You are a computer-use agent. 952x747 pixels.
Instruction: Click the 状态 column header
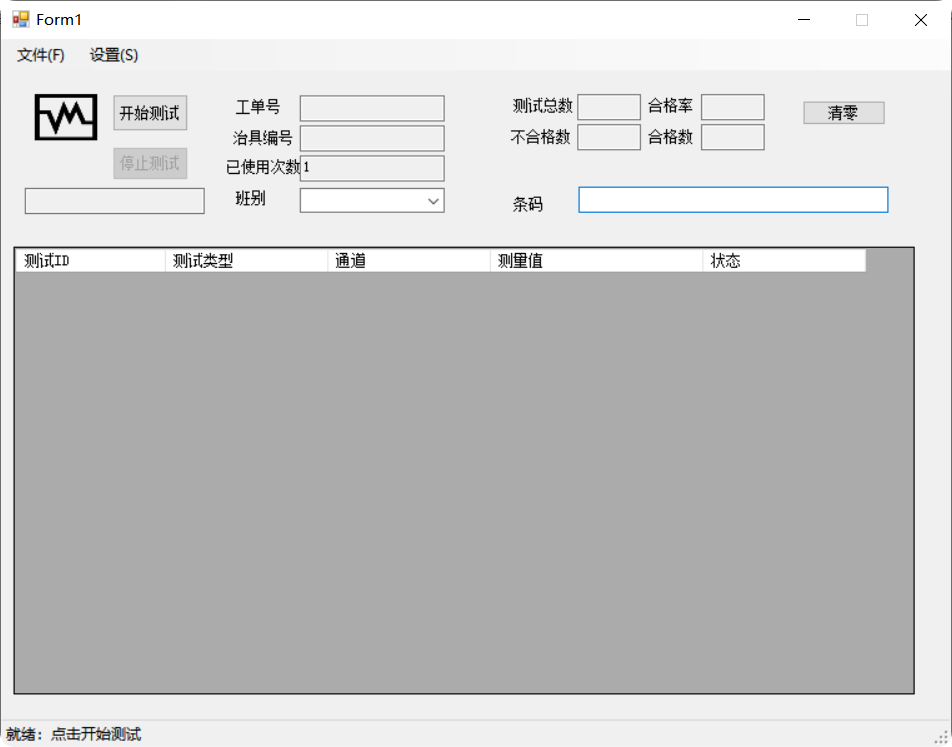tap(785, 260)
